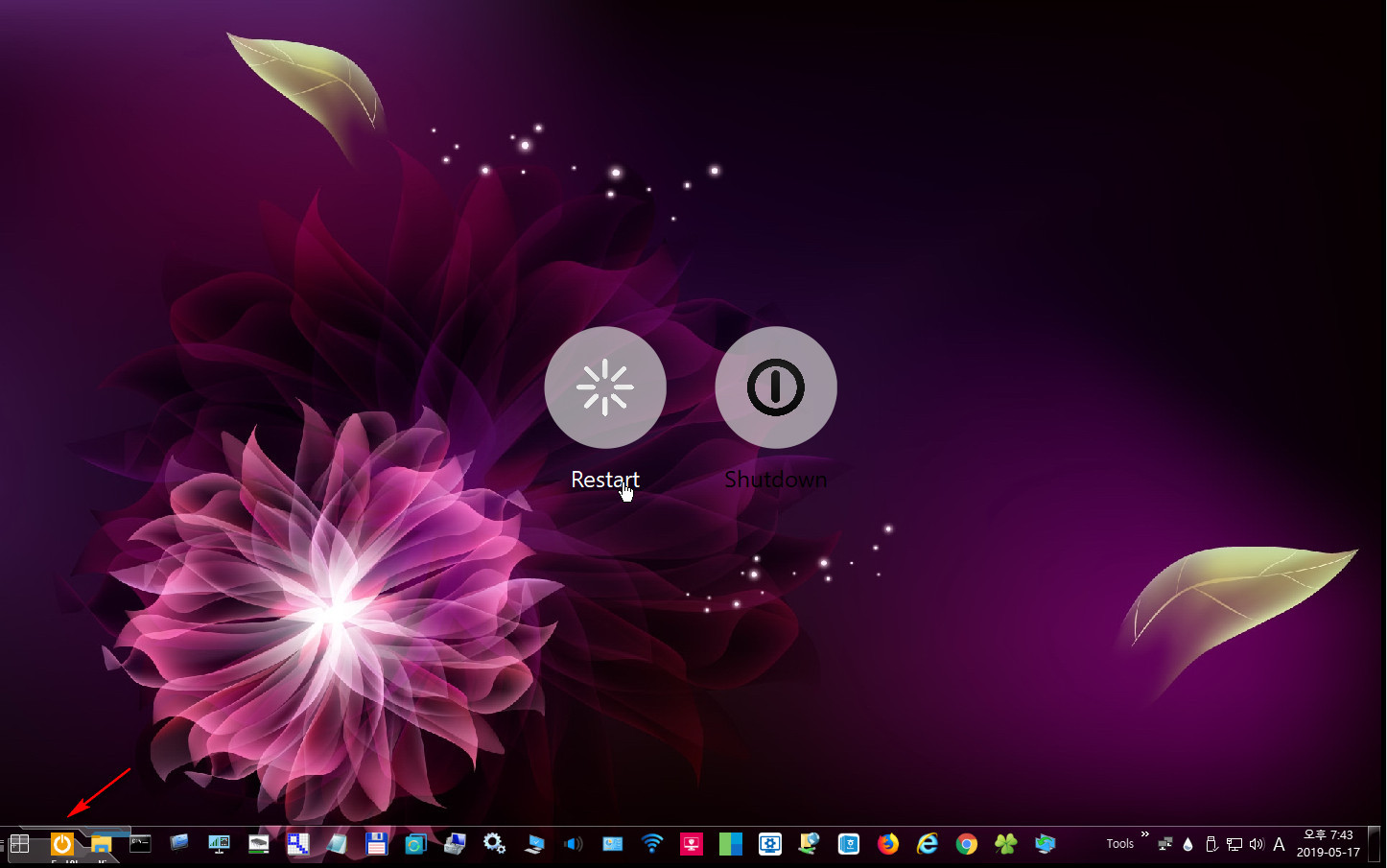Expand the Tools toolbar chevron
The height and width of the screenshot is (868, 1387).
[x=1144, y=834]
